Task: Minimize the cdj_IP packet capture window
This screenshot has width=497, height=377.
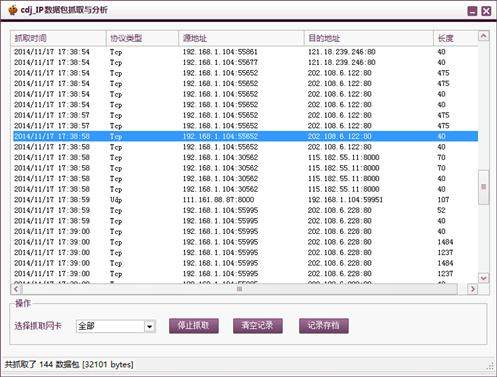Action: [472, 11]
